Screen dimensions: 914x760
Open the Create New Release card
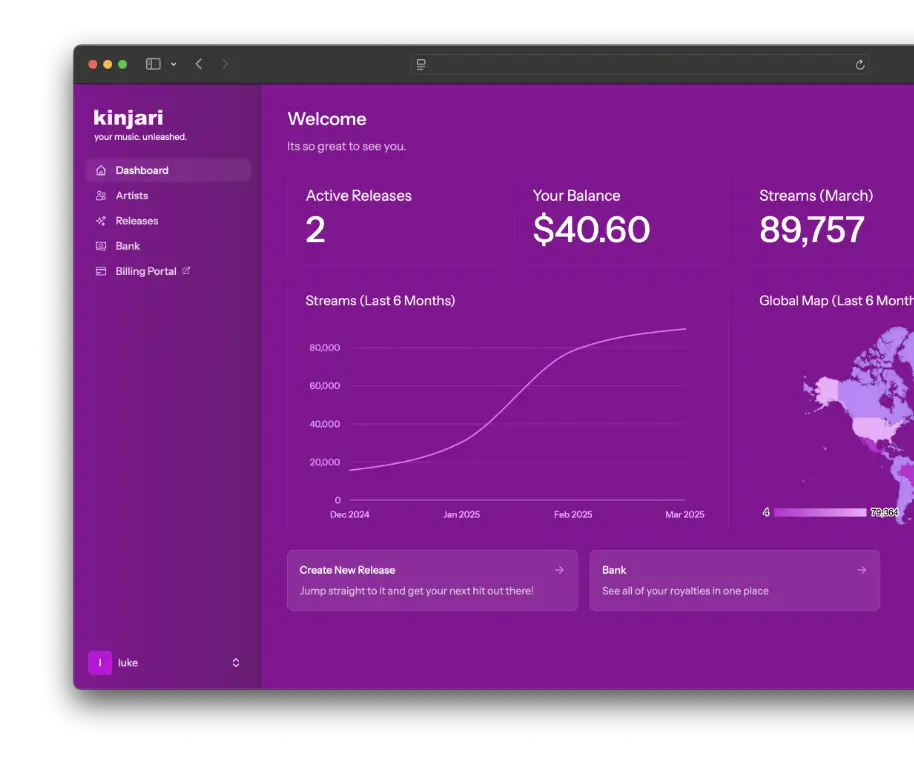point(432,580)
